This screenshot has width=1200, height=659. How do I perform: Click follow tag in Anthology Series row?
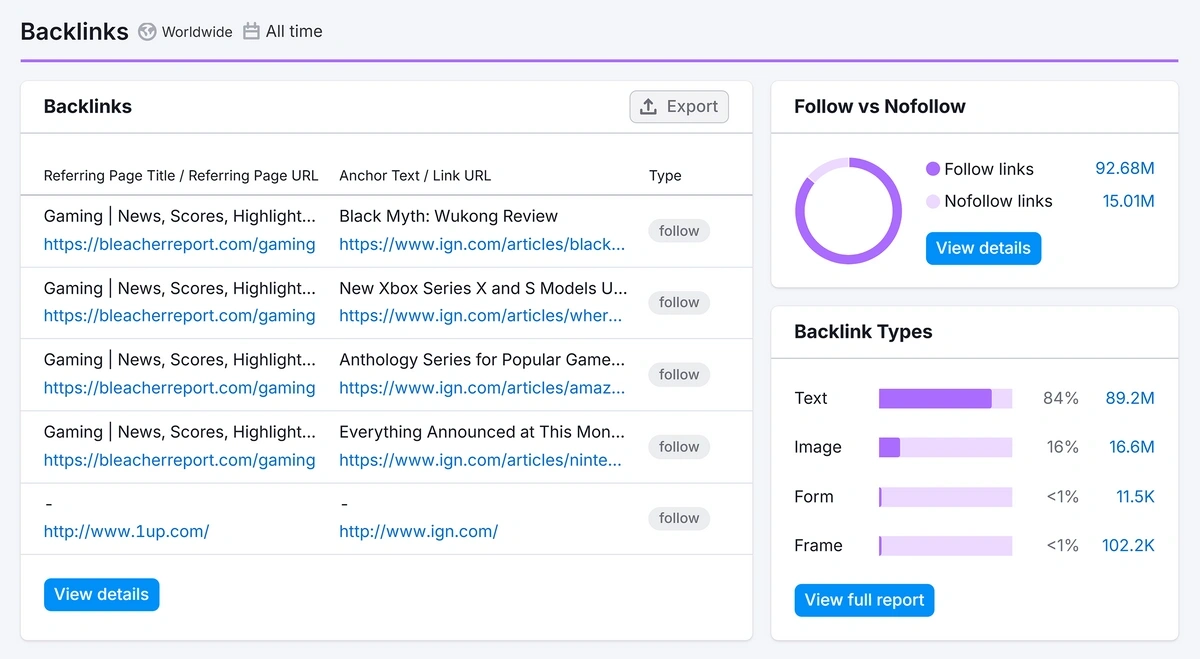679,375
